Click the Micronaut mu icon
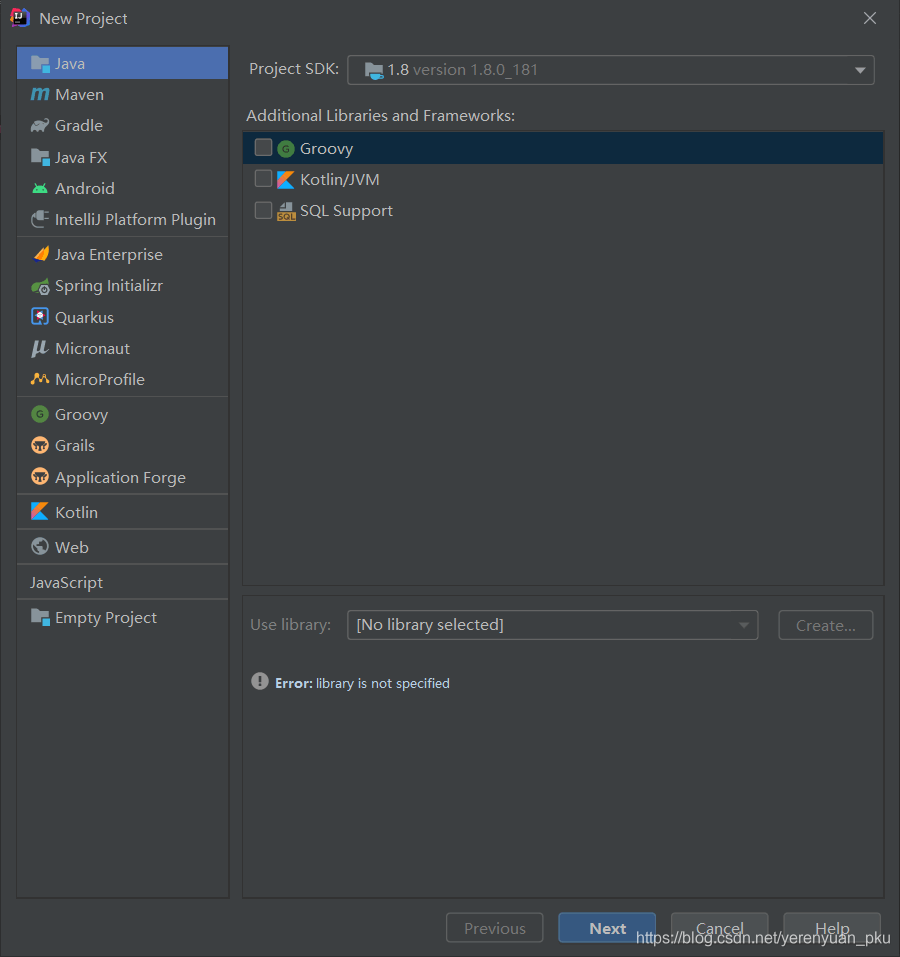Screen dimensions: 900x957 click(x=40, y=348)
